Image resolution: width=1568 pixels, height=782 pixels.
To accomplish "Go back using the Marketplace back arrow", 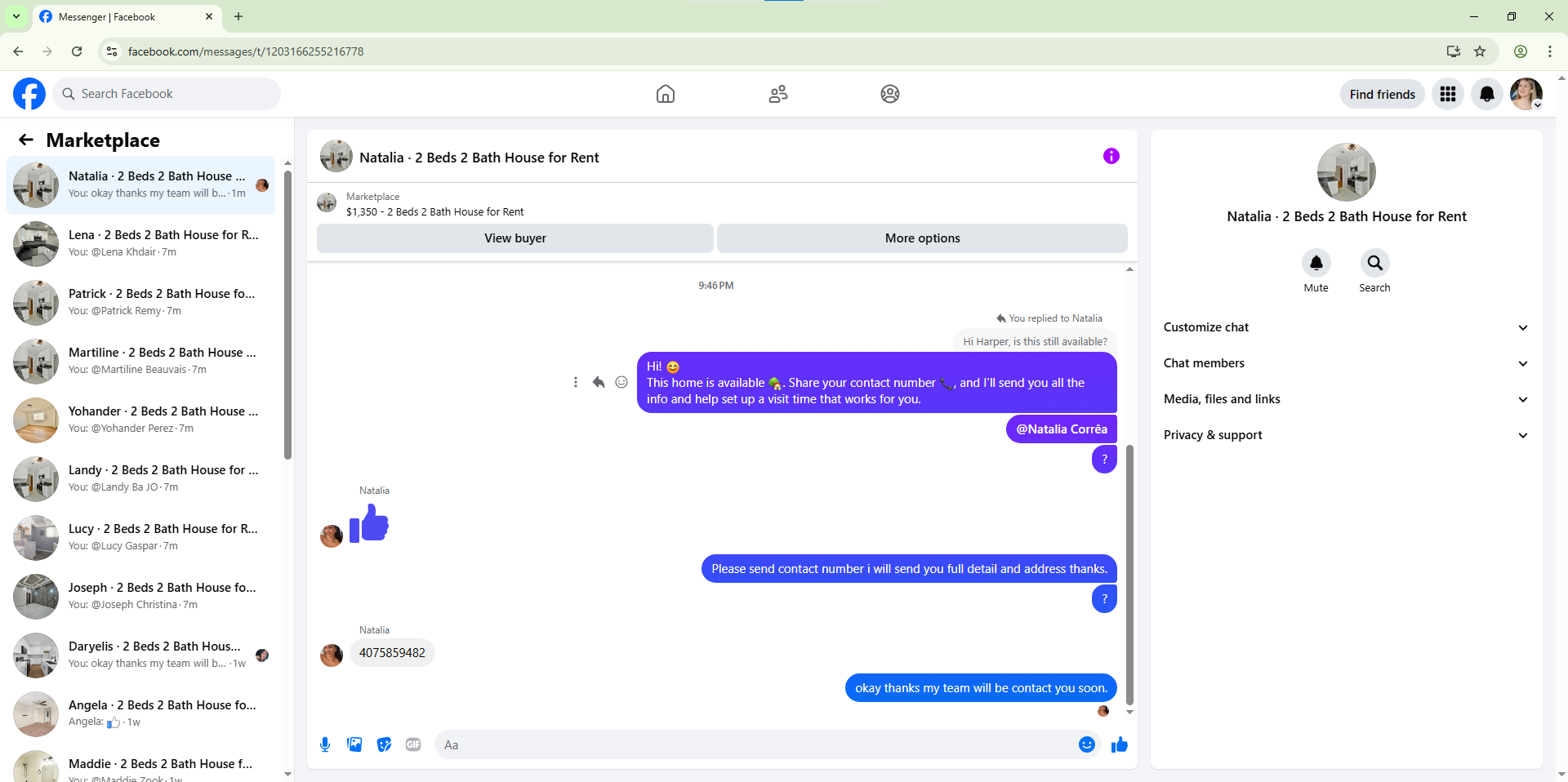I will coord(26,140).
